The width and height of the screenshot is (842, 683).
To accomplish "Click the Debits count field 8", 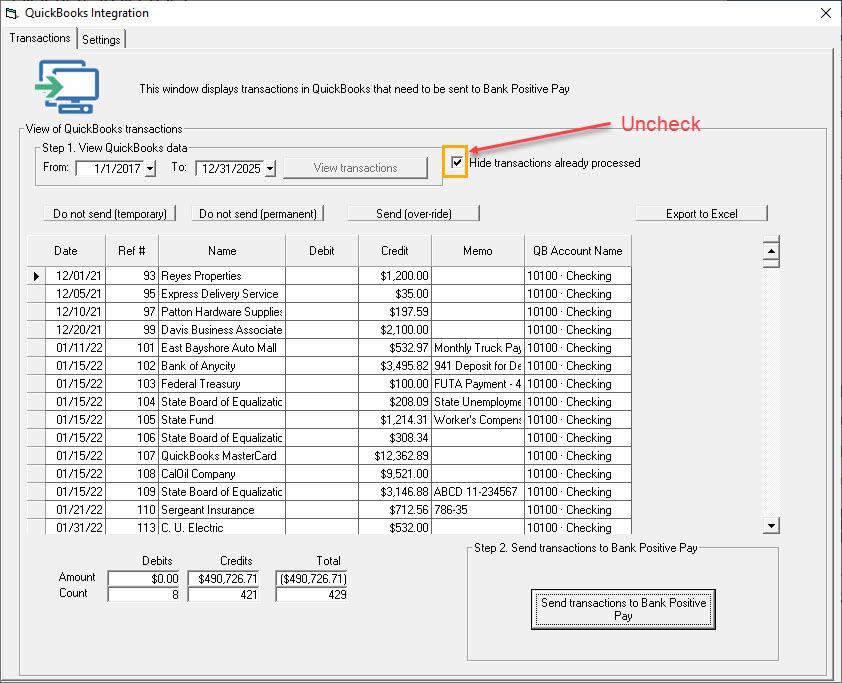I will pyautogui.click(x=143, y=594).
